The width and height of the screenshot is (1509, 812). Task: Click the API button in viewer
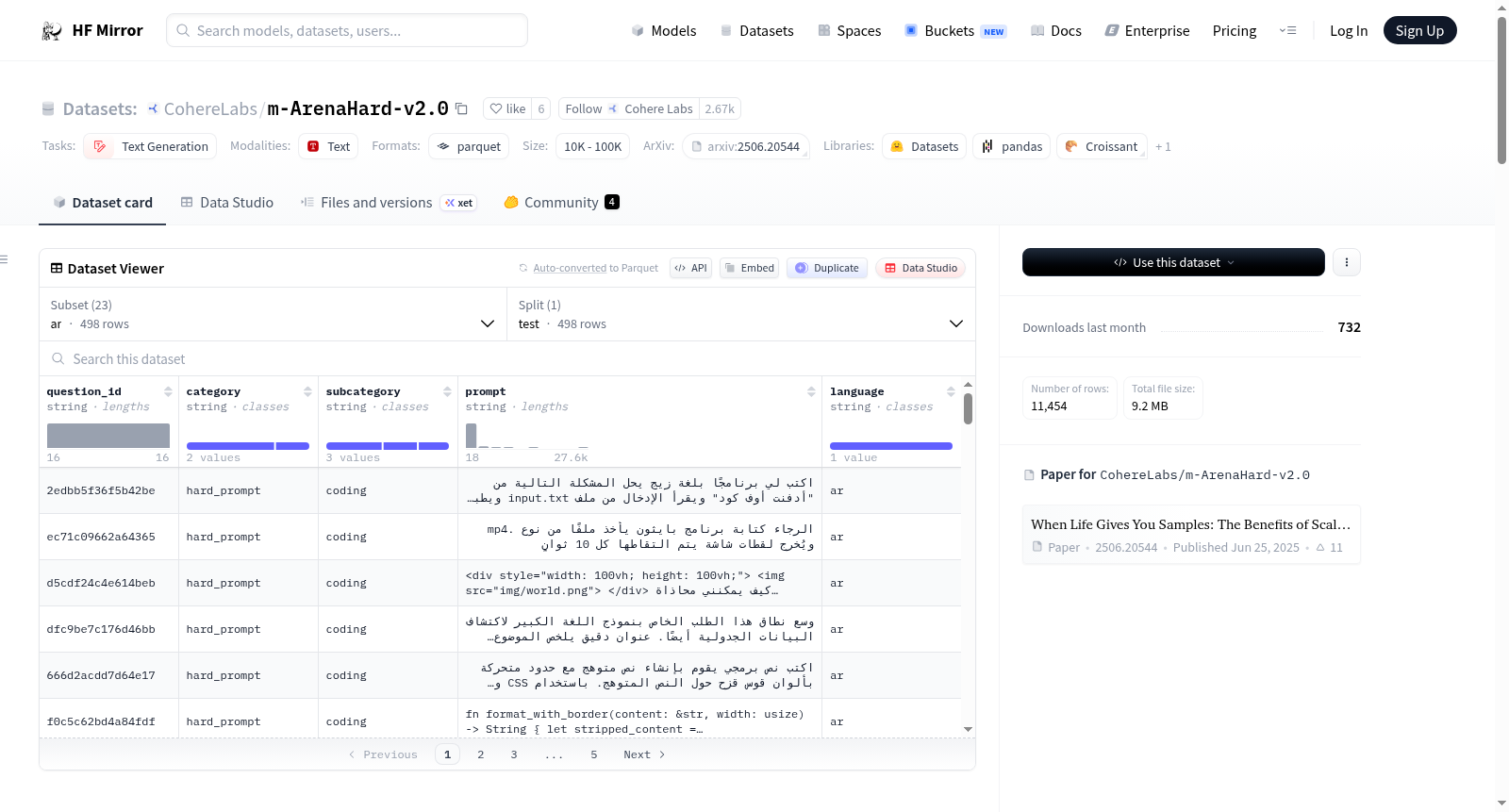click(690, 268)
